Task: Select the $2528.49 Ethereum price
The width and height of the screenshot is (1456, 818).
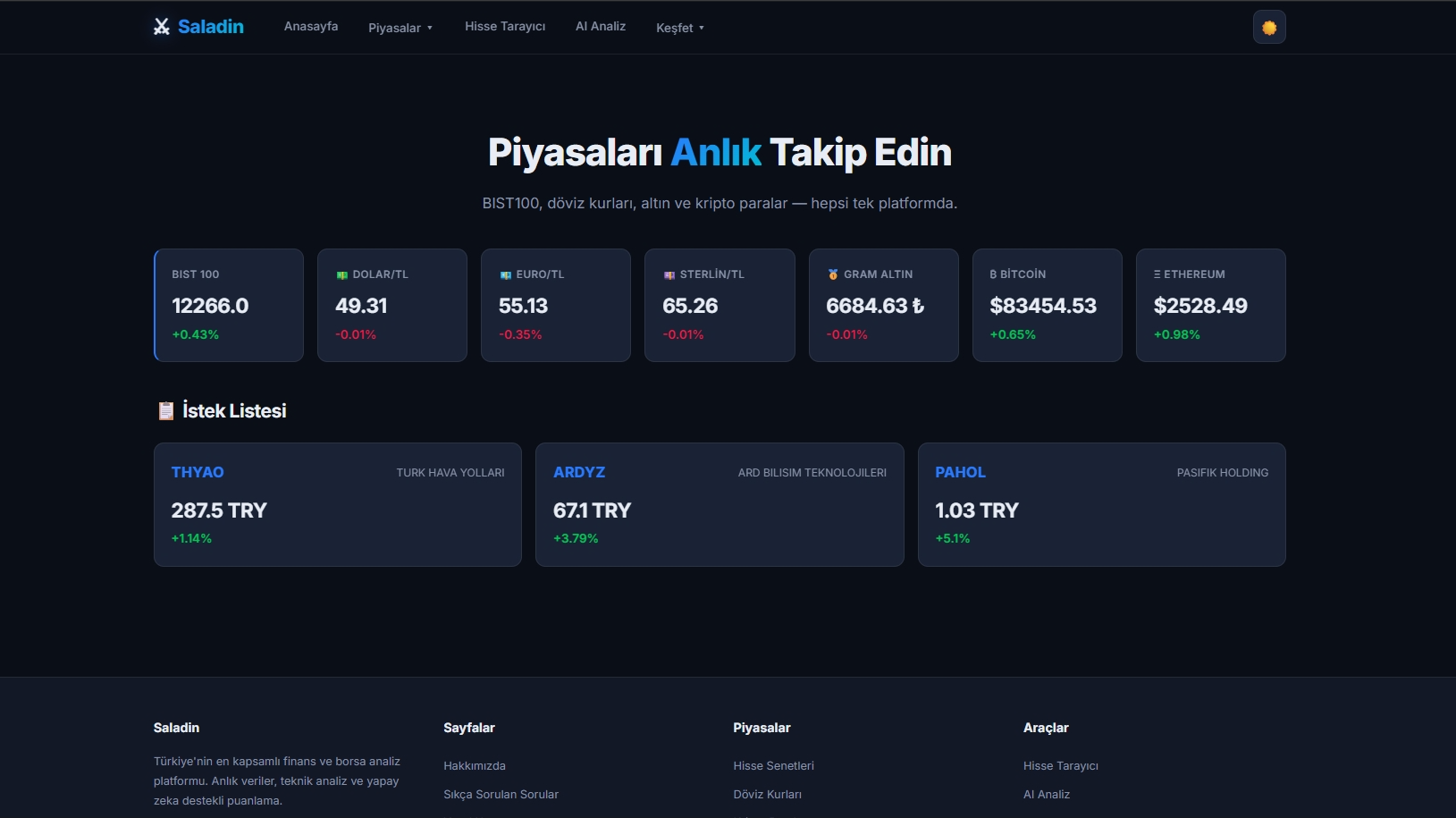Action: coord(1200,306)
